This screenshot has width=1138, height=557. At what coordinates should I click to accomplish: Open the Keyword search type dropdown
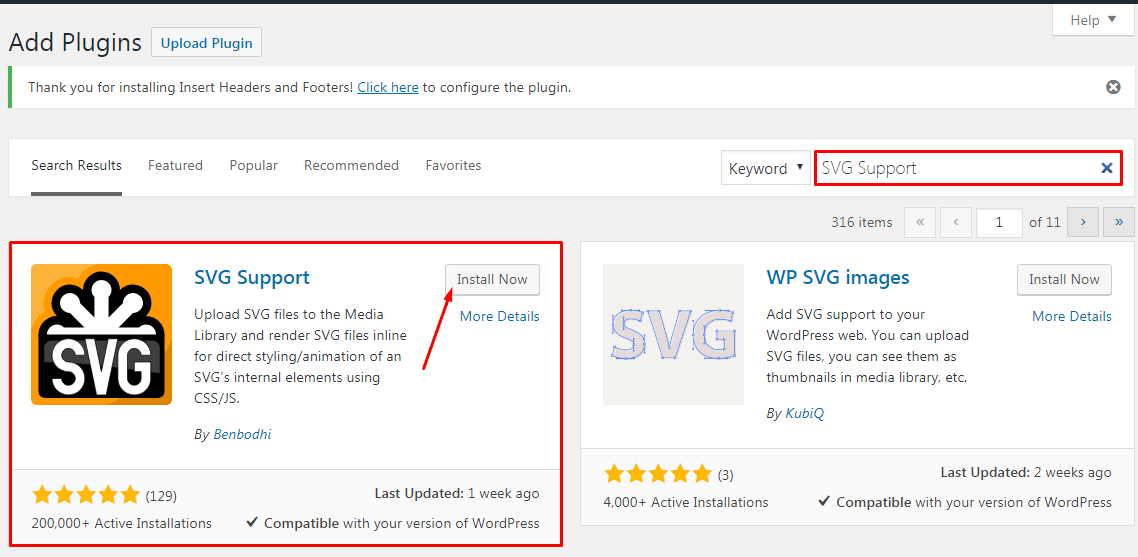tap(766, 168)
